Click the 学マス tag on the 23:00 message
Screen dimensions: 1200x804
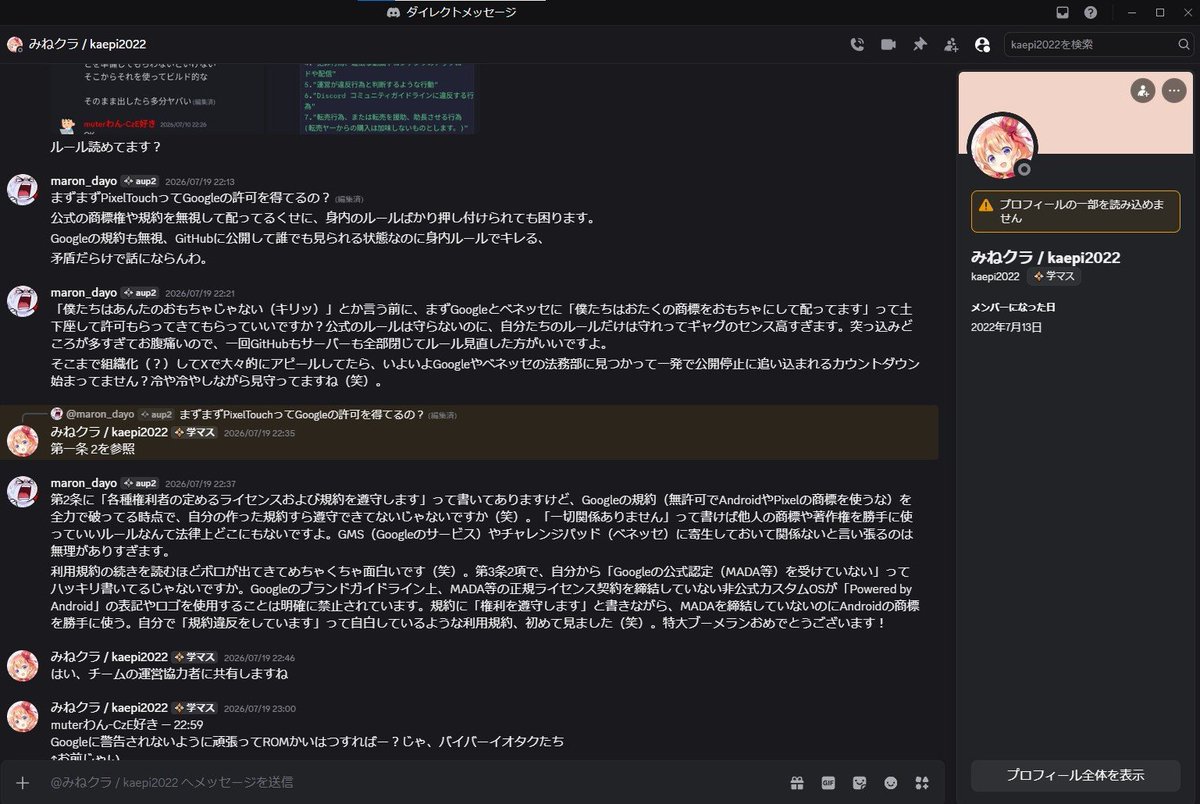tap(194, 708)
